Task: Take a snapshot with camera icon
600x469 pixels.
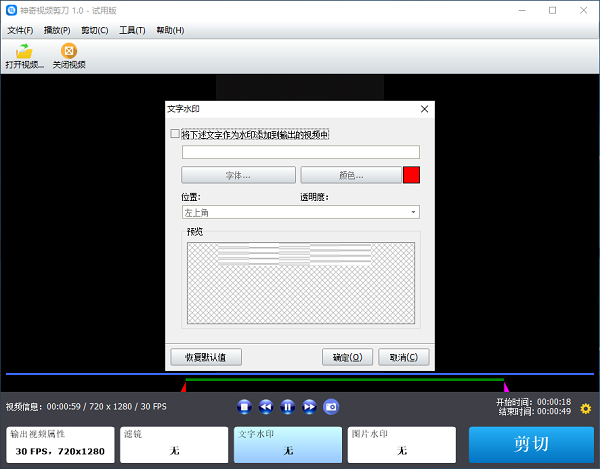Action: [331, 406]
